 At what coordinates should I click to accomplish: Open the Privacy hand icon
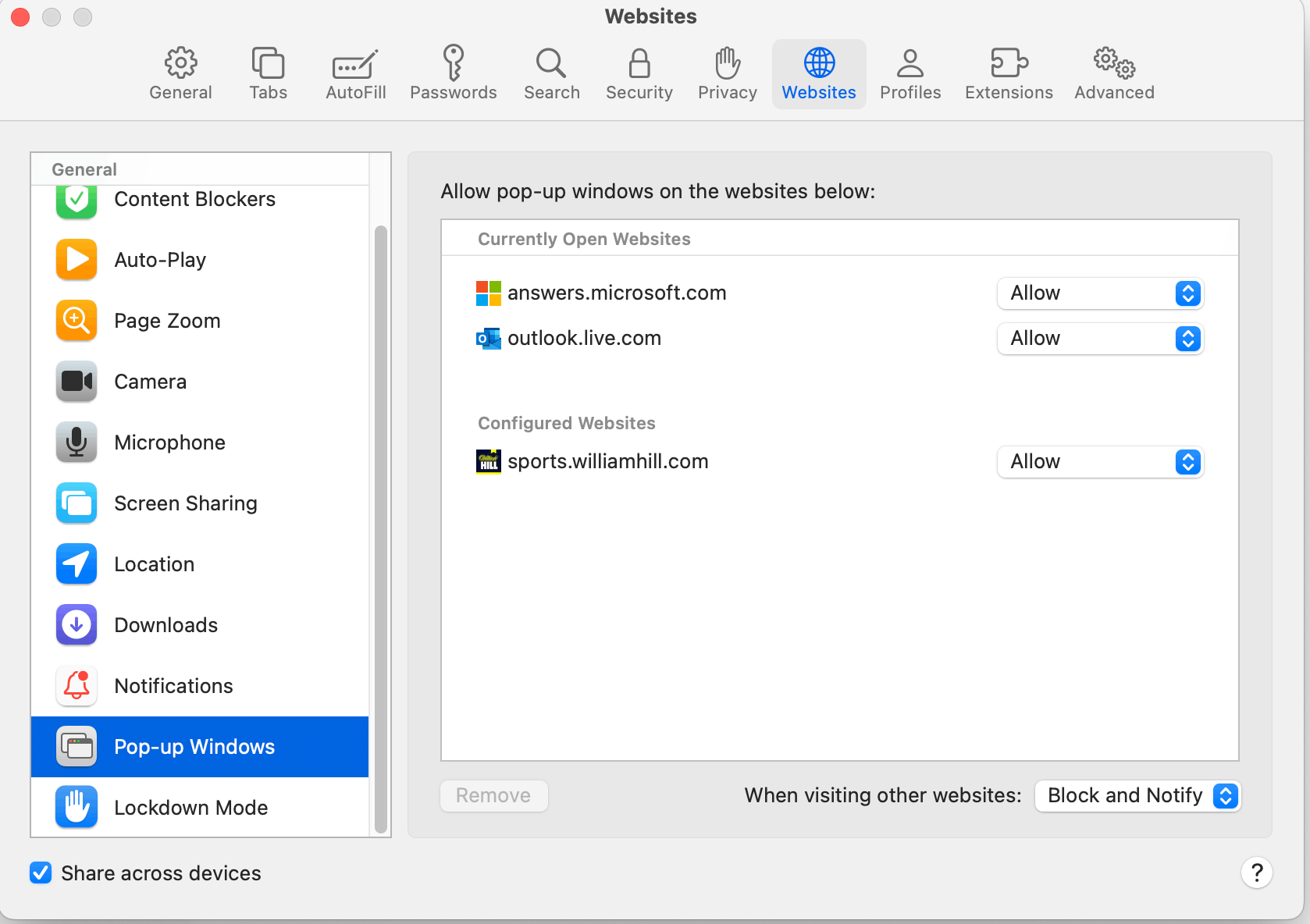[x=727, y=63]
